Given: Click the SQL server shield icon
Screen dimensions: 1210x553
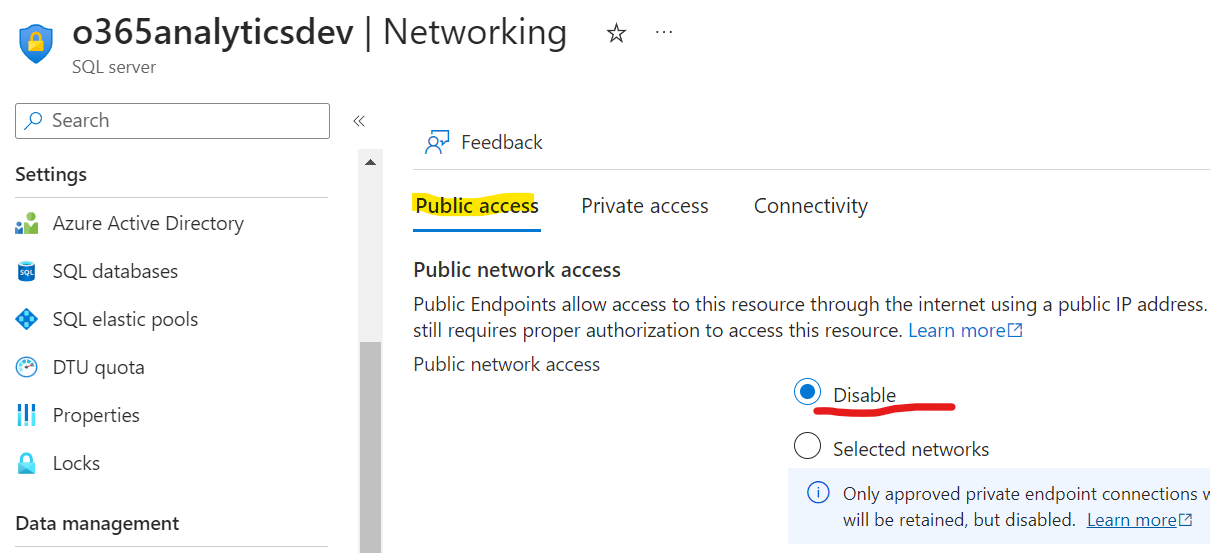Looking at the screenshot, I should 36,44.
